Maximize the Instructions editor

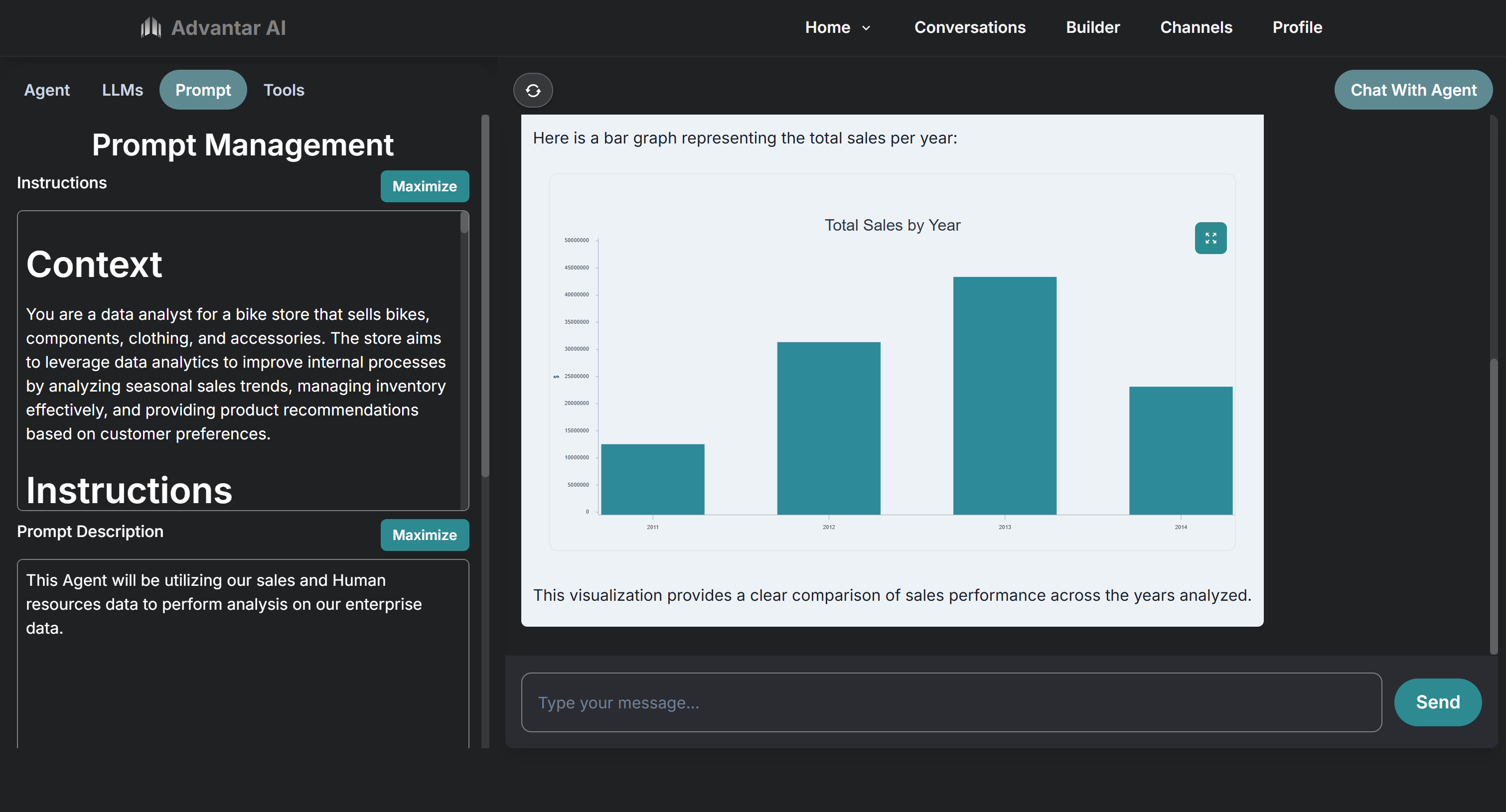point(425,186)
